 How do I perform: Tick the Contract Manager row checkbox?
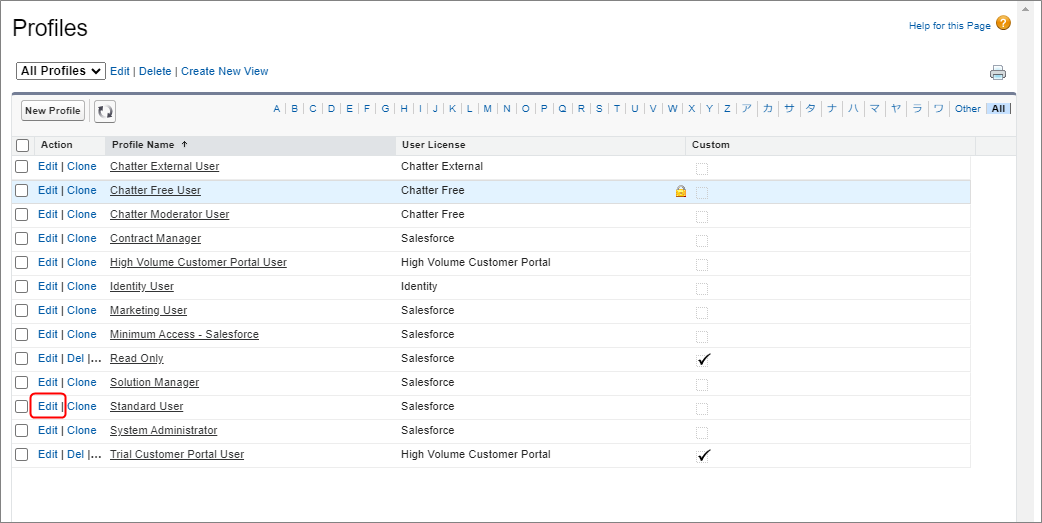click(22, 238)
